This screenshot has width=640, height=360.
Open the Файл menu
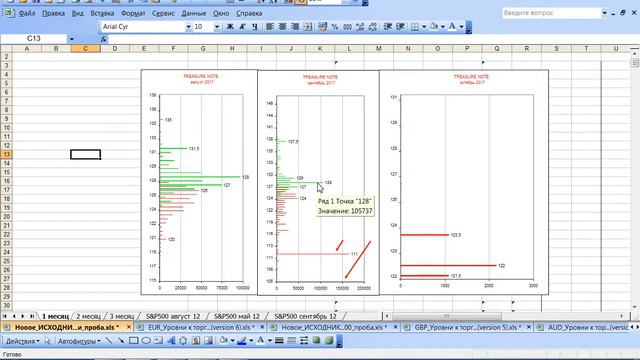[27, 13]
